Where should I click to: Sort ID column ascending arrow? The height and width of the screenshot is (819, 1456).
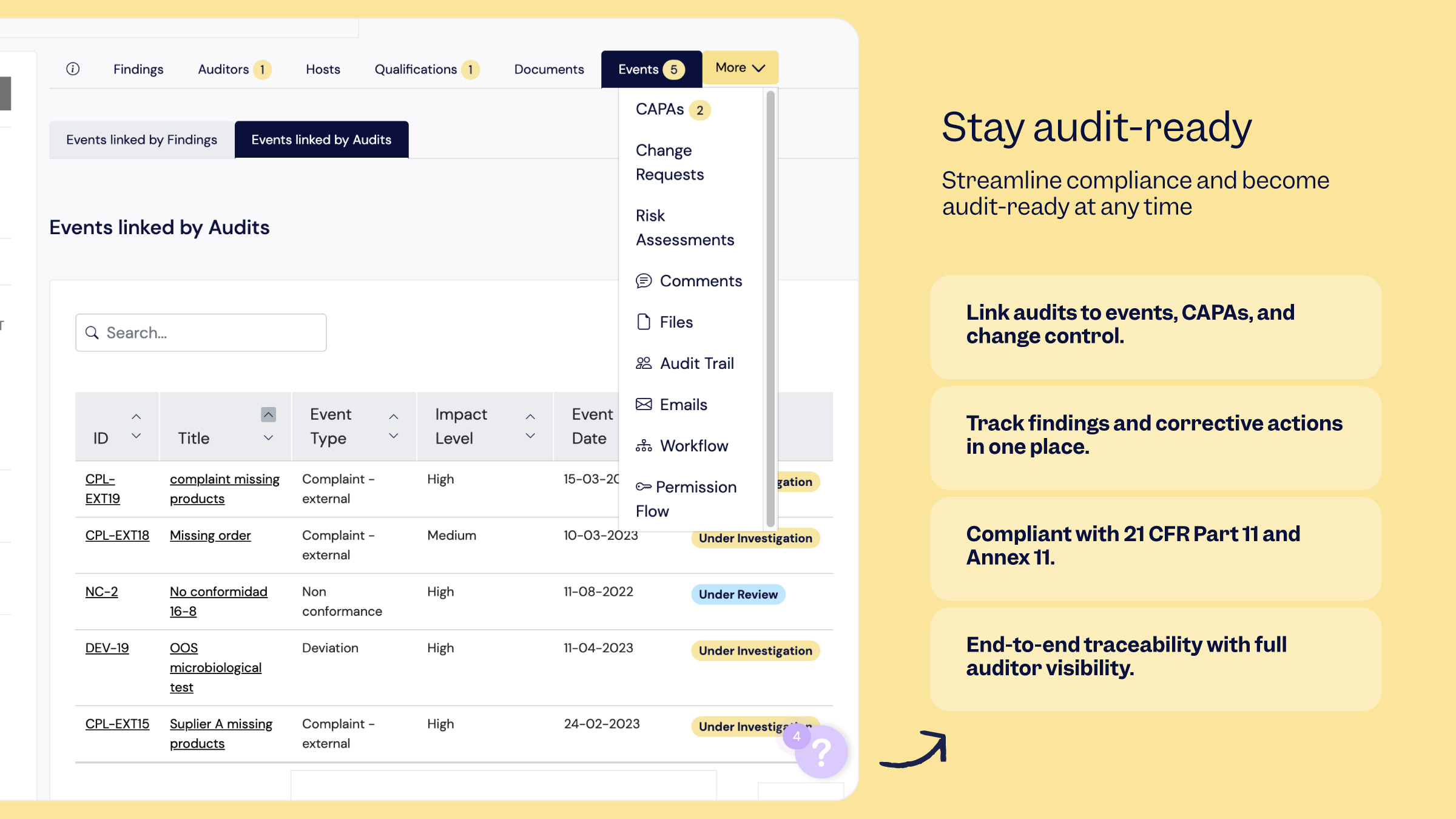(x=136, y=417)
